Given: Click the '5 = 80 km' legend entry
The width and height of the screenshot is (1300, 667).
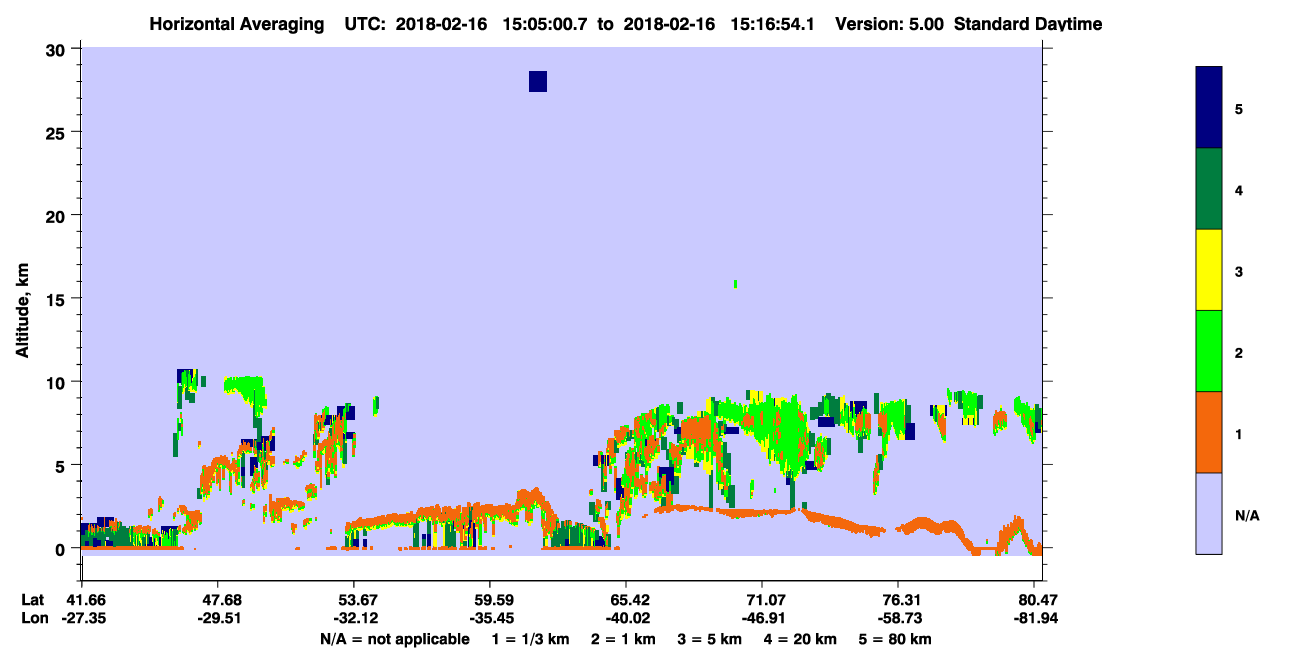Looking at the screenshot, I should tap(896, 639).
